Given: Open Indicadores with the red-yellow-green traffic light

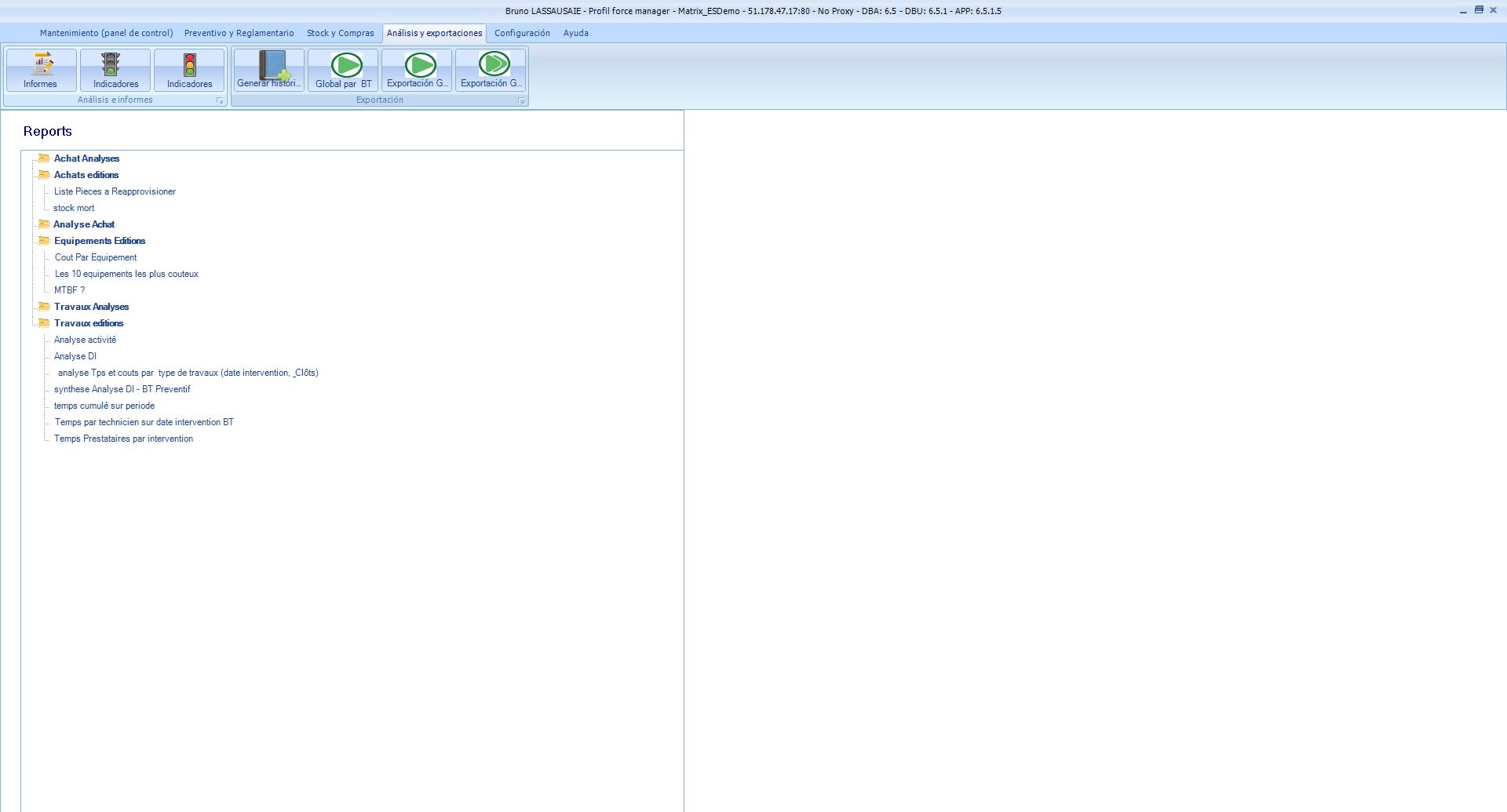Looking at the screenshot, I should 189,70.
